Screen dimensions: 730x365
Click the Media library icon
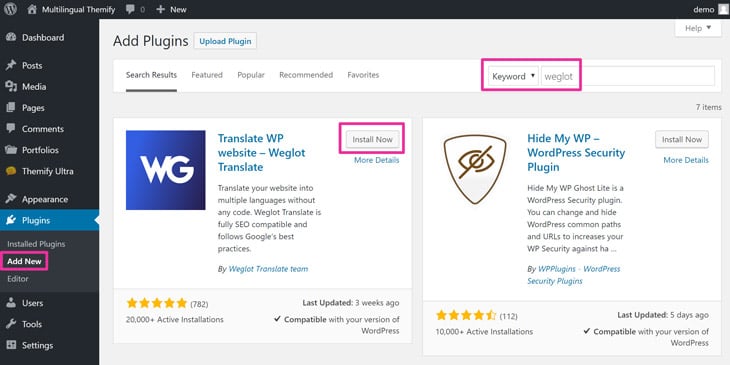tap(11, 86)
